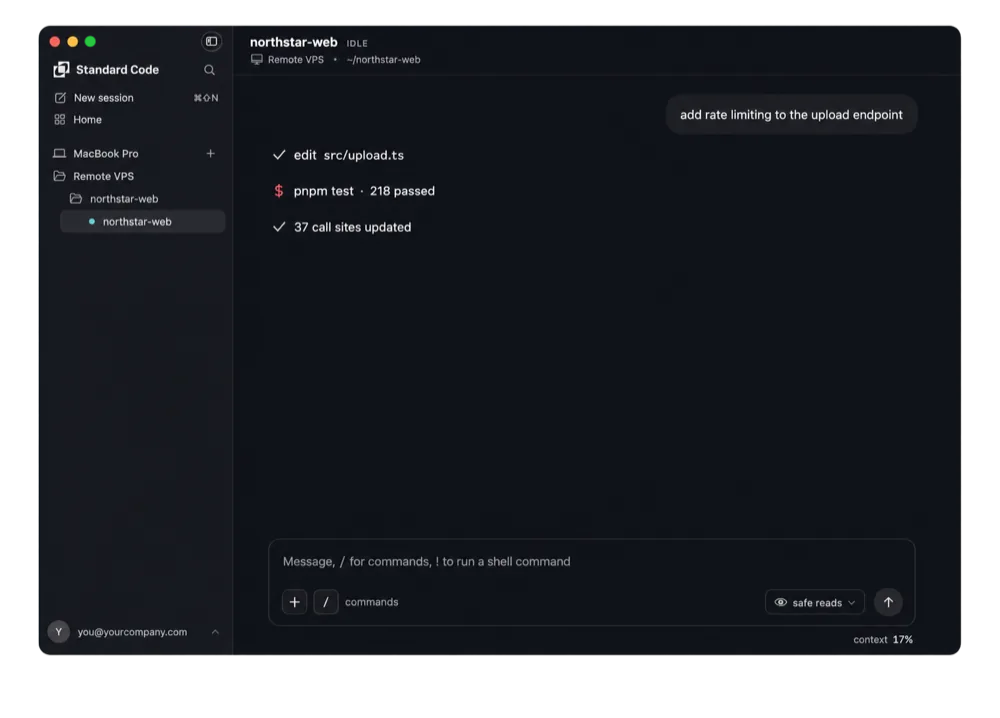Toggle the safe reads eye icon
1000x718 pixels.
[781, 603]
